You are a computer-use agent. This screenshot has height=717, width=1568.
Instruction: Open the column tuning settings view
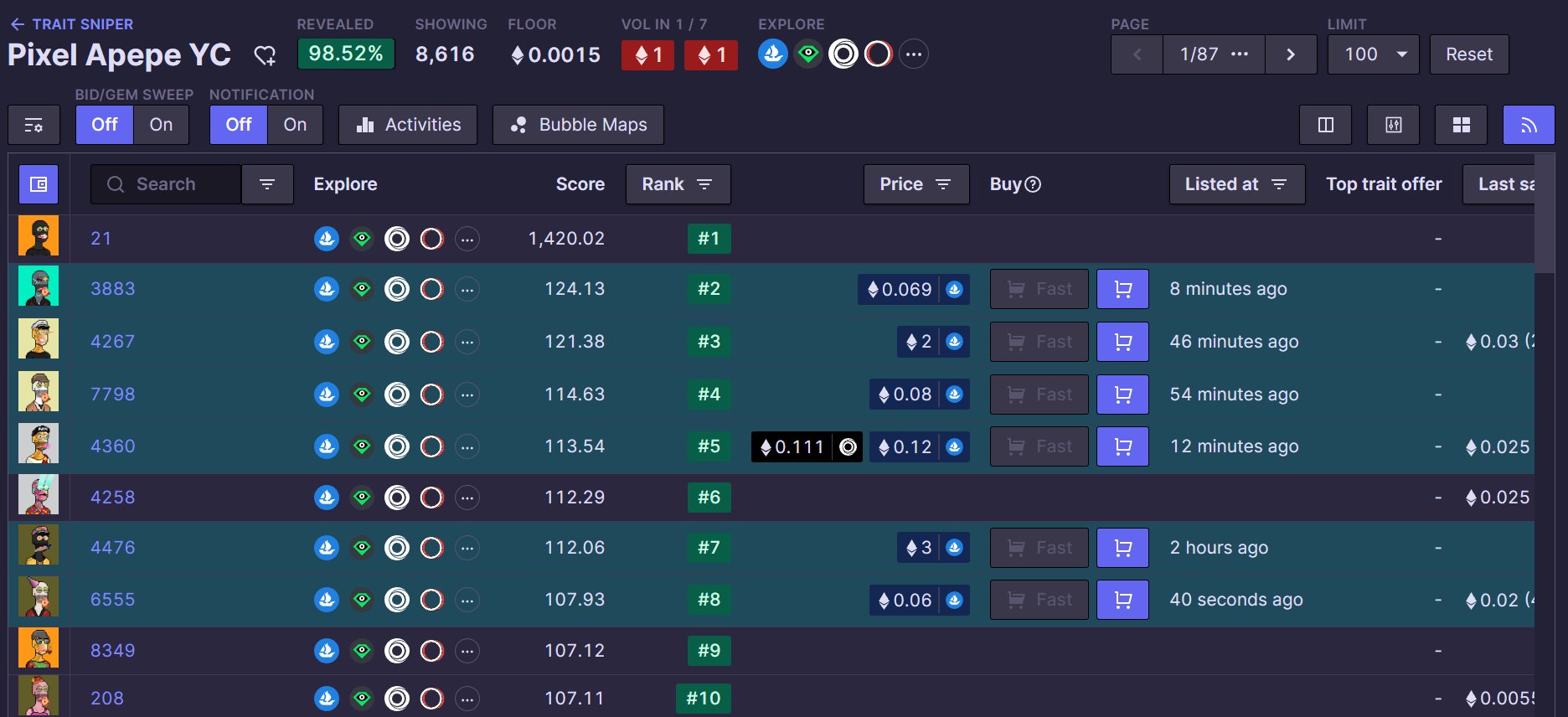(x=1394, y=125)
